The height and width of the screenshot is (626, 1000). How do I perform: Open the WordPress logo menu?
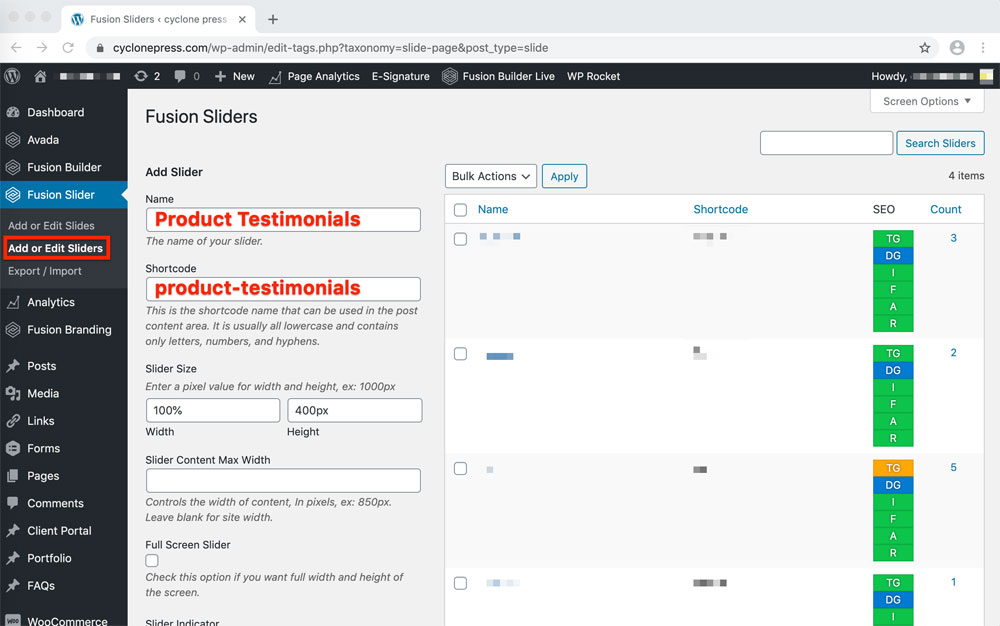12,76
